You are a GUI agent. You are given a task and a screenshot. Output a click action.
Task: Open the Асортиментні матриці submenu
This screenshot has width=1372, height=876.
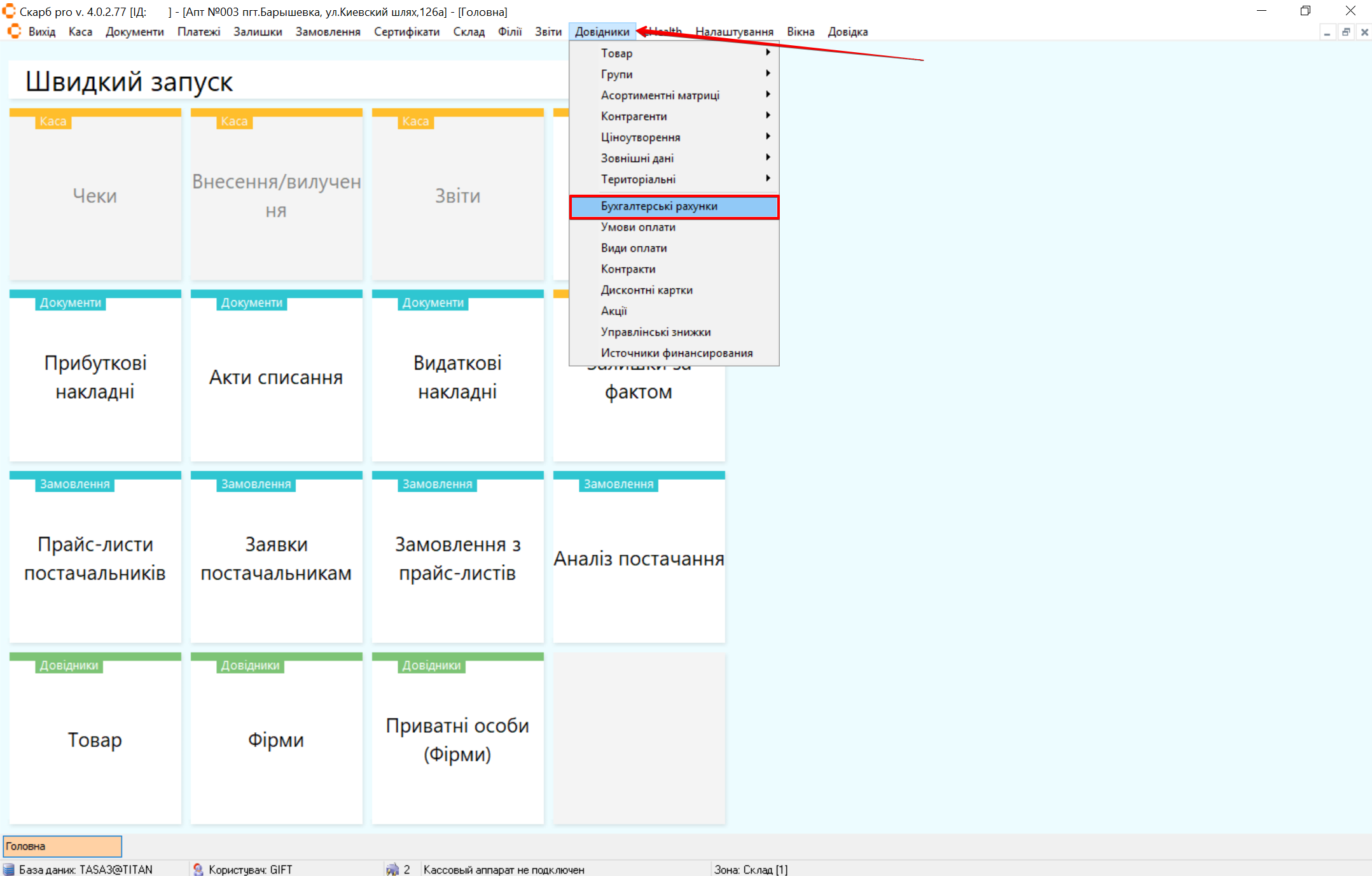pos(674,95)
